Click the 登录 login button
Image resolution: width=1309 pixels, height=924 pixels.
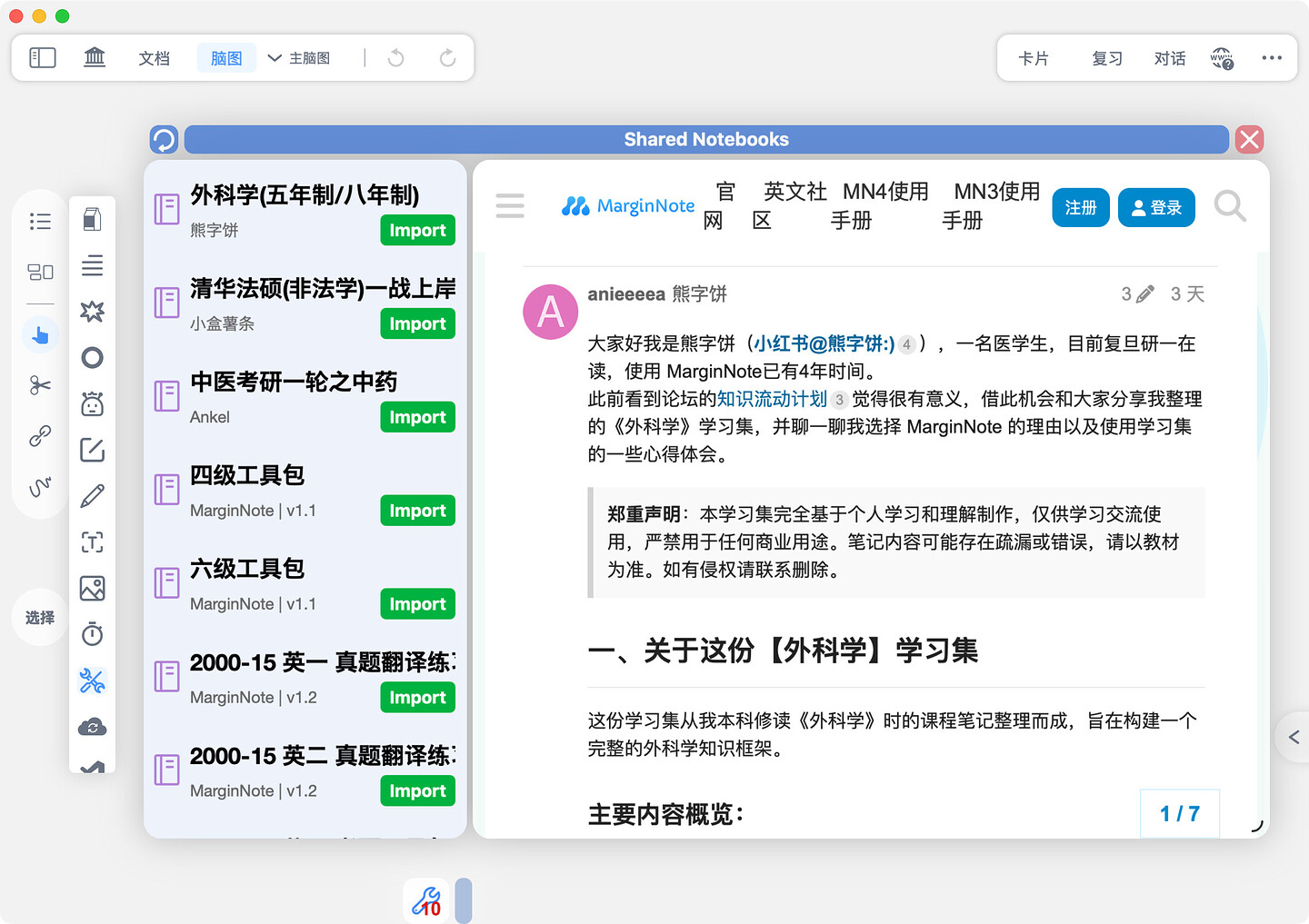(1156, 208)
